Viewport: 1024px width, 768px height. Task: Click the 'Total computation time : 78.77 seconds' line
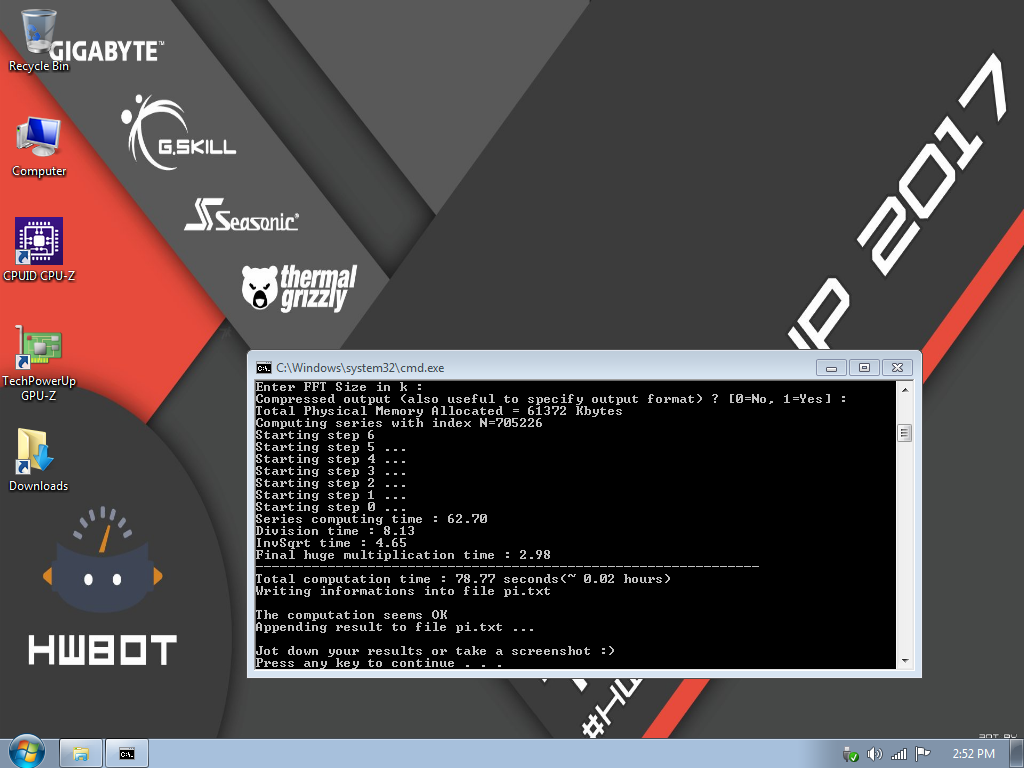[x=463, y=579]
